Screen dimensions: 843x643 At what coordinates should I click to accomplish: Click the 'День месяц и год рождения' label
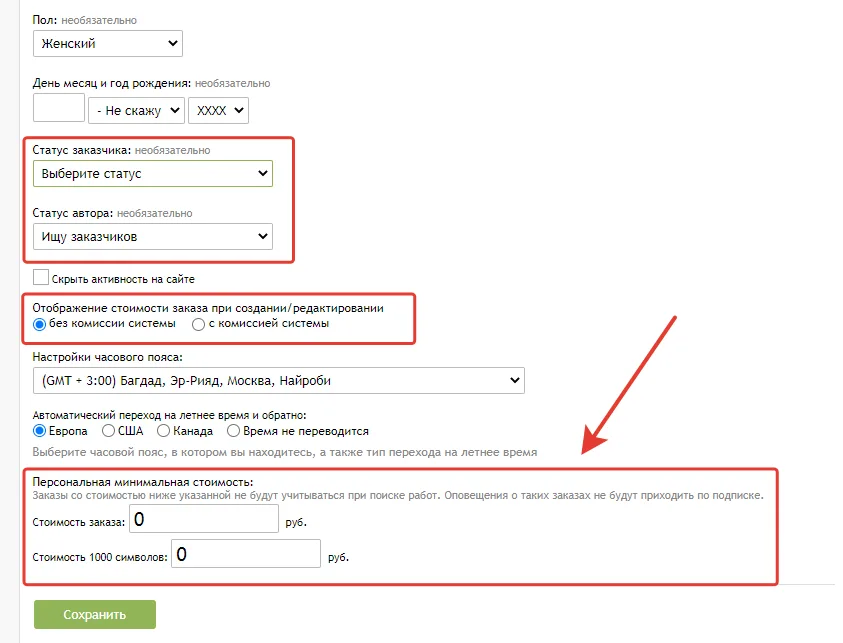pos(112,83)
